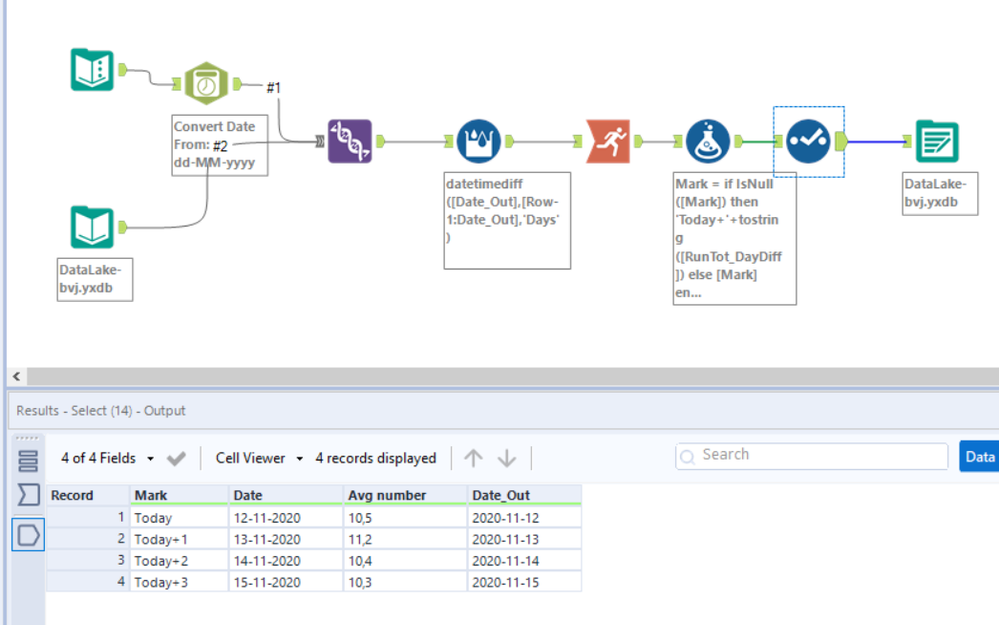Click the Date_Out column header
999x625 pixels.
(x=524, y=495)
